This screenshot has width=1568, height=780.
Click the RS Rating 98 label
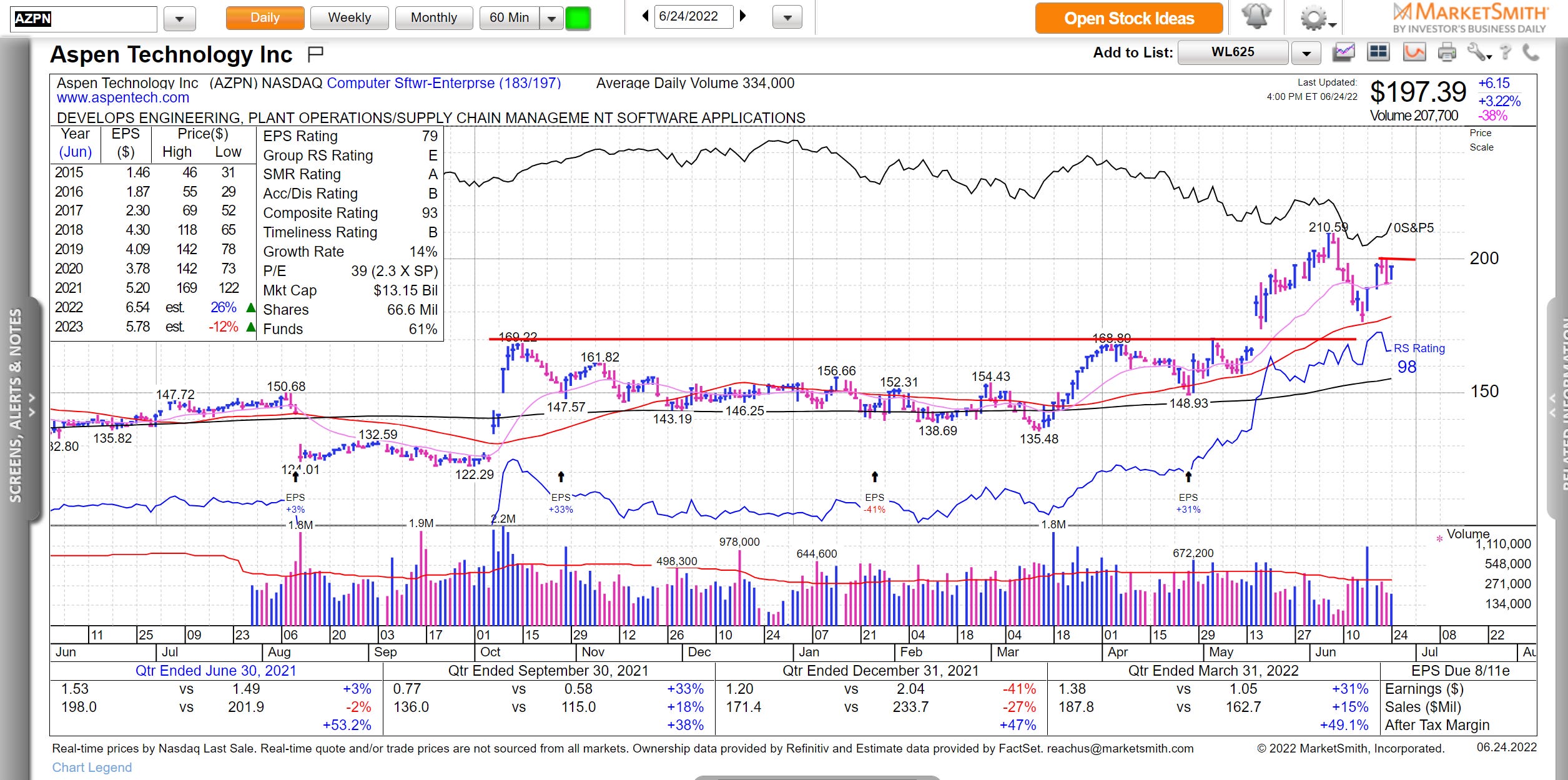[1419, 357]
